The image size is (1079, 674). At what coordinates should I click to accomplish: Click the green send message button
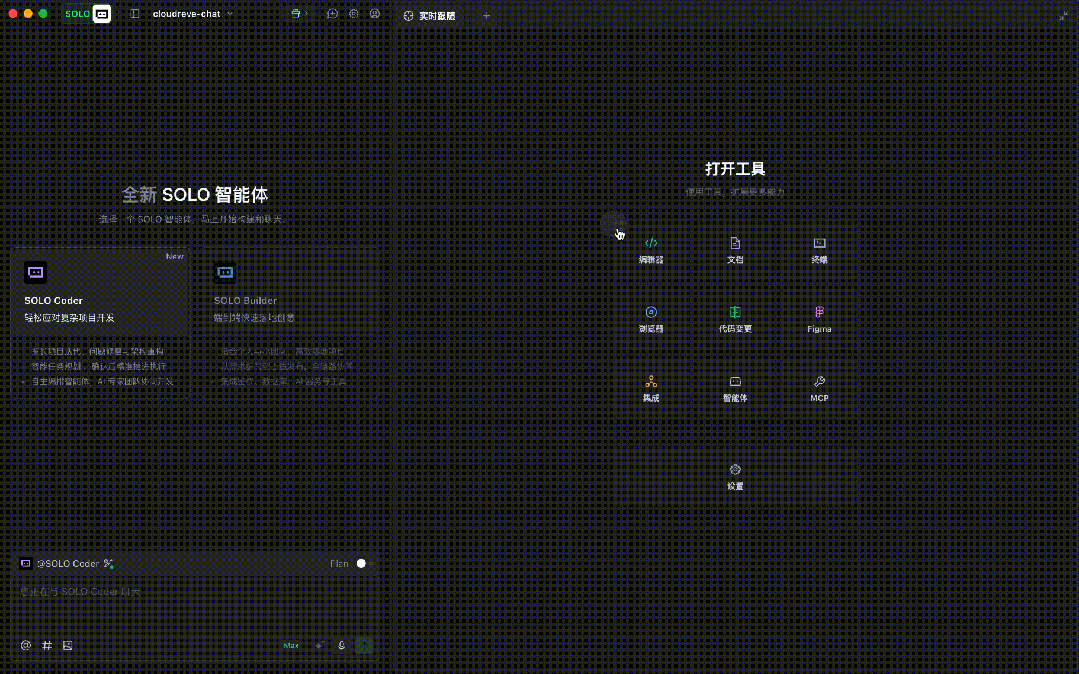coord(364,645)
